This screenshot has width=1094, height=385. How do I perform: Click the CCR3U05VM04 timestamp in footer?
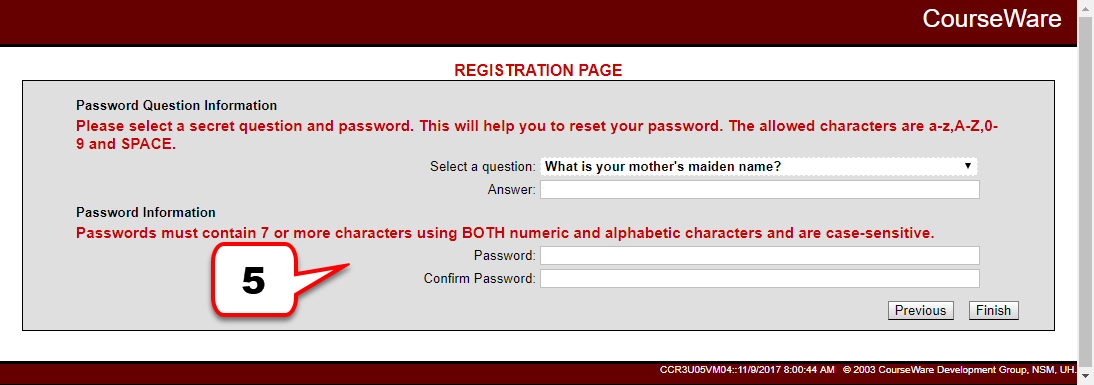(747, 369)
